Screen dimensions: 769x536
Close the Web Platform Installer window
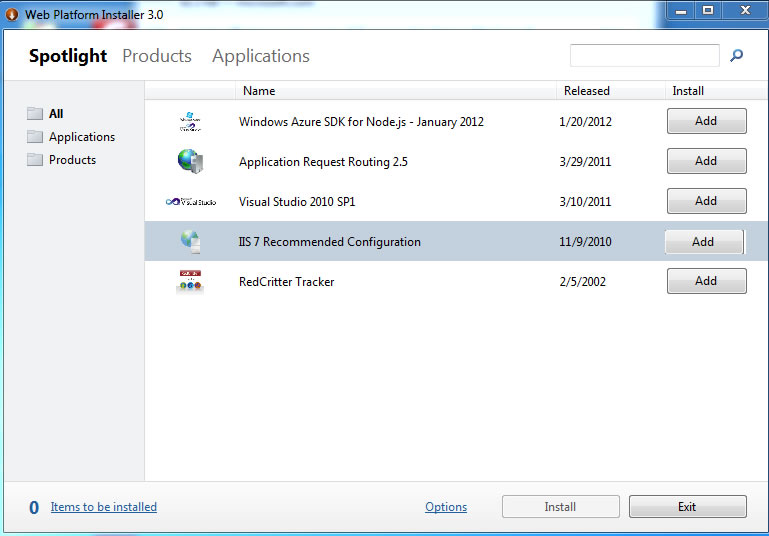(x=745, y=11)
